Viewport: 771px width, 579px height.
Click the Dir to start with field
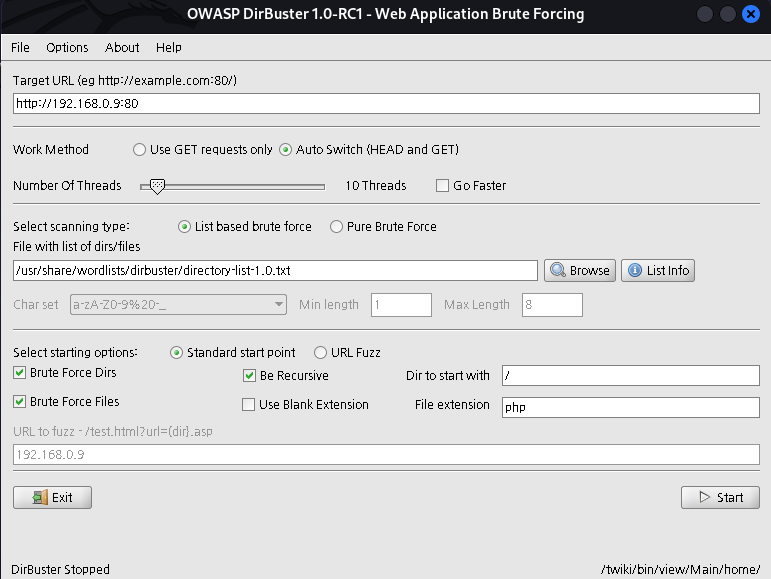(x=631, y=376)
